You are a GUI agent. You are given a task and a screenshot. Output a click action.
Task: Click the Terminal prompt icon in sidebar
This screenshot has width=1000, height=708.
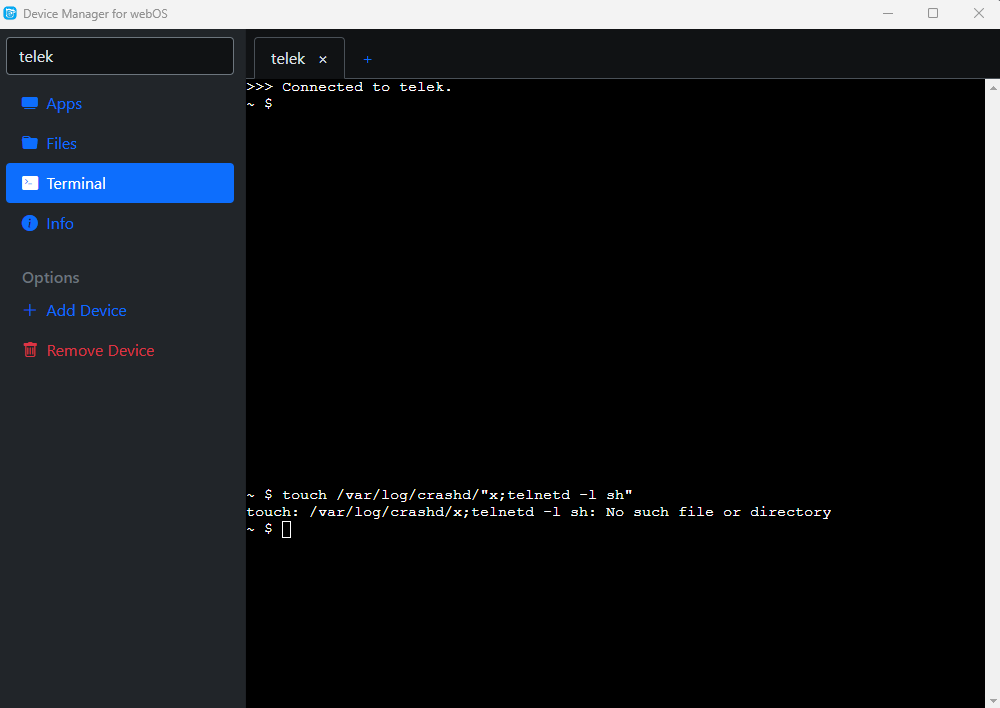click(30, 183)
